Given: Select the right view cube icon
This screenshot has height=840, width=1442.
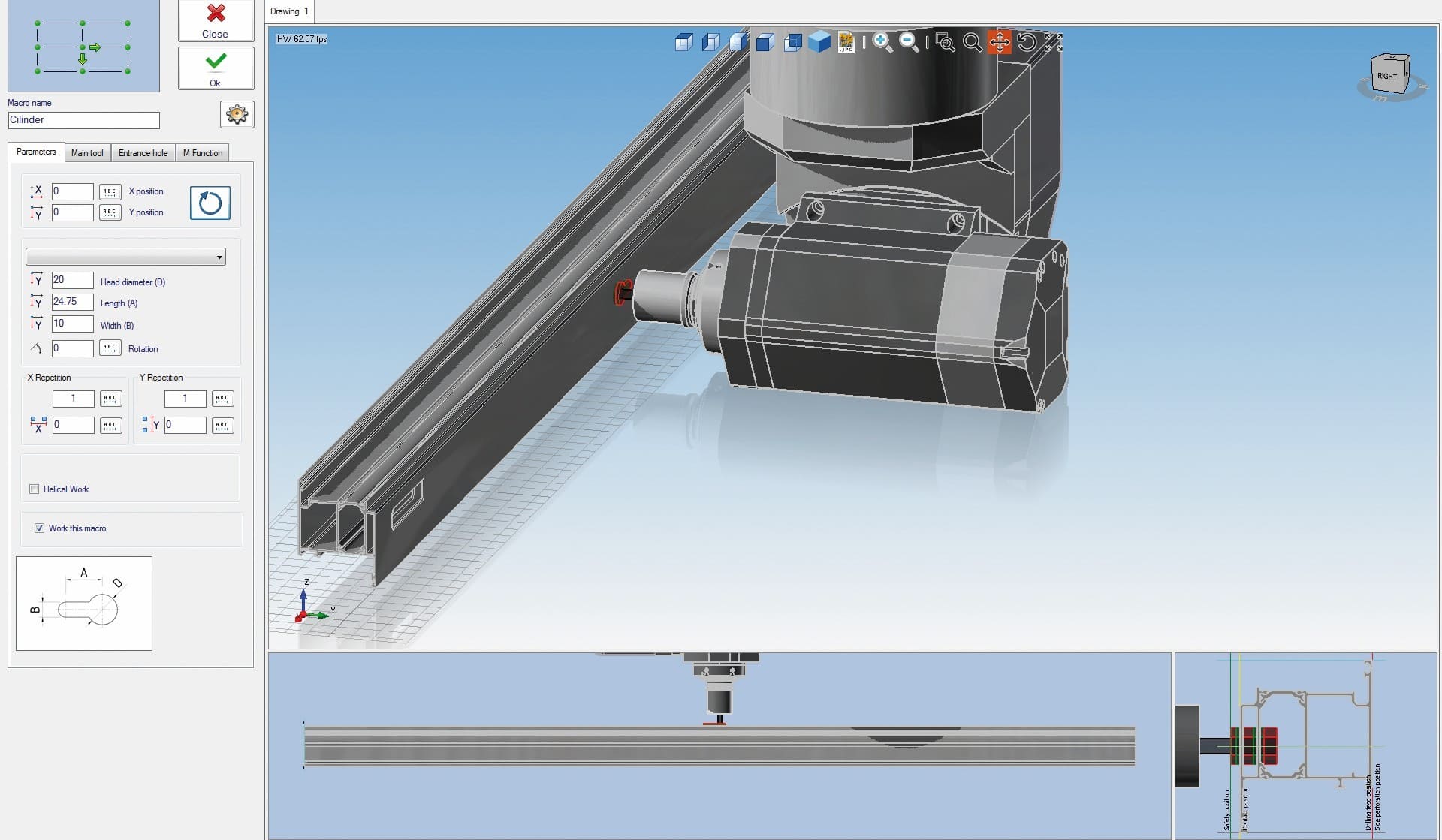Looking at the screenshot, I should click(x=738, y=42).
